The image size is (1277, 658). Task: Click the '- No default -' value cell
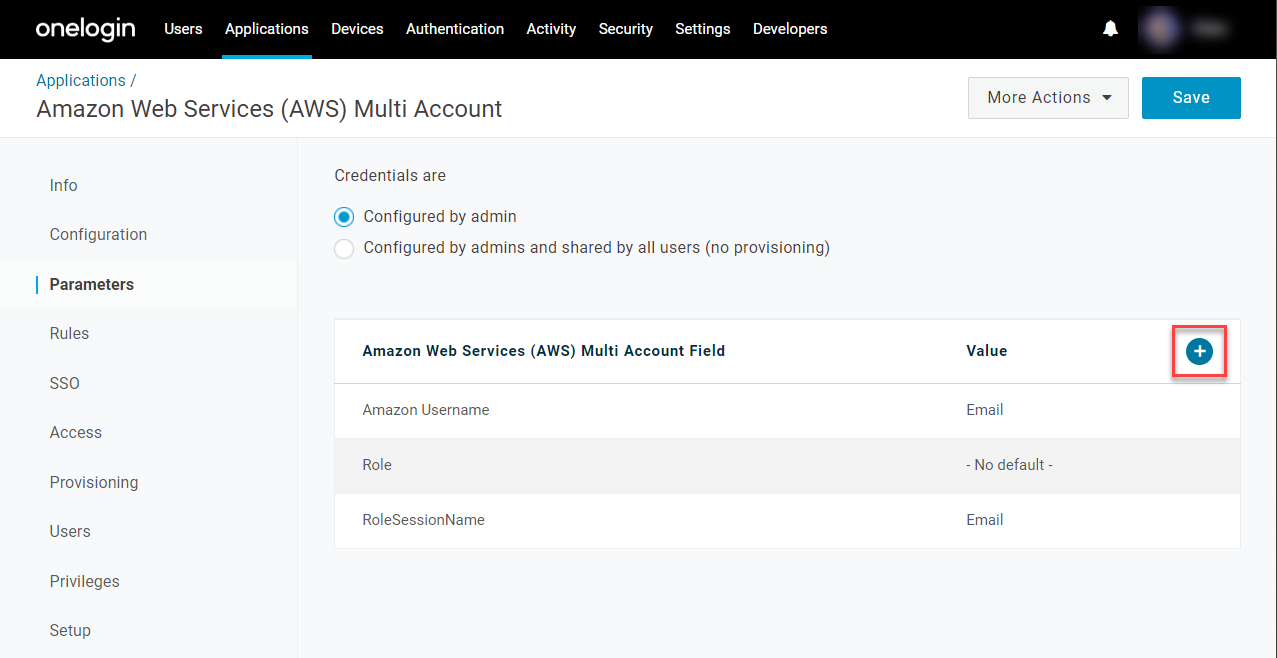[1009, 465]
